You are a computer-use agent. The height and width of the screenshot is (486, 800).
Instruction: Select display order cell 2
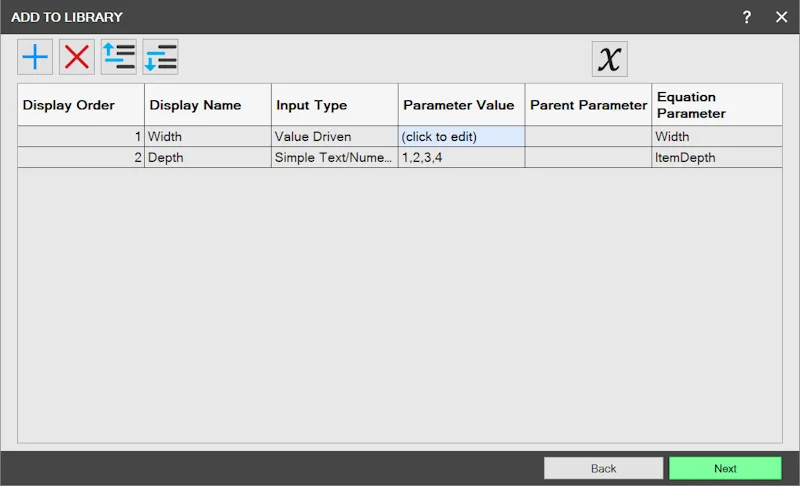click(81, 158)
